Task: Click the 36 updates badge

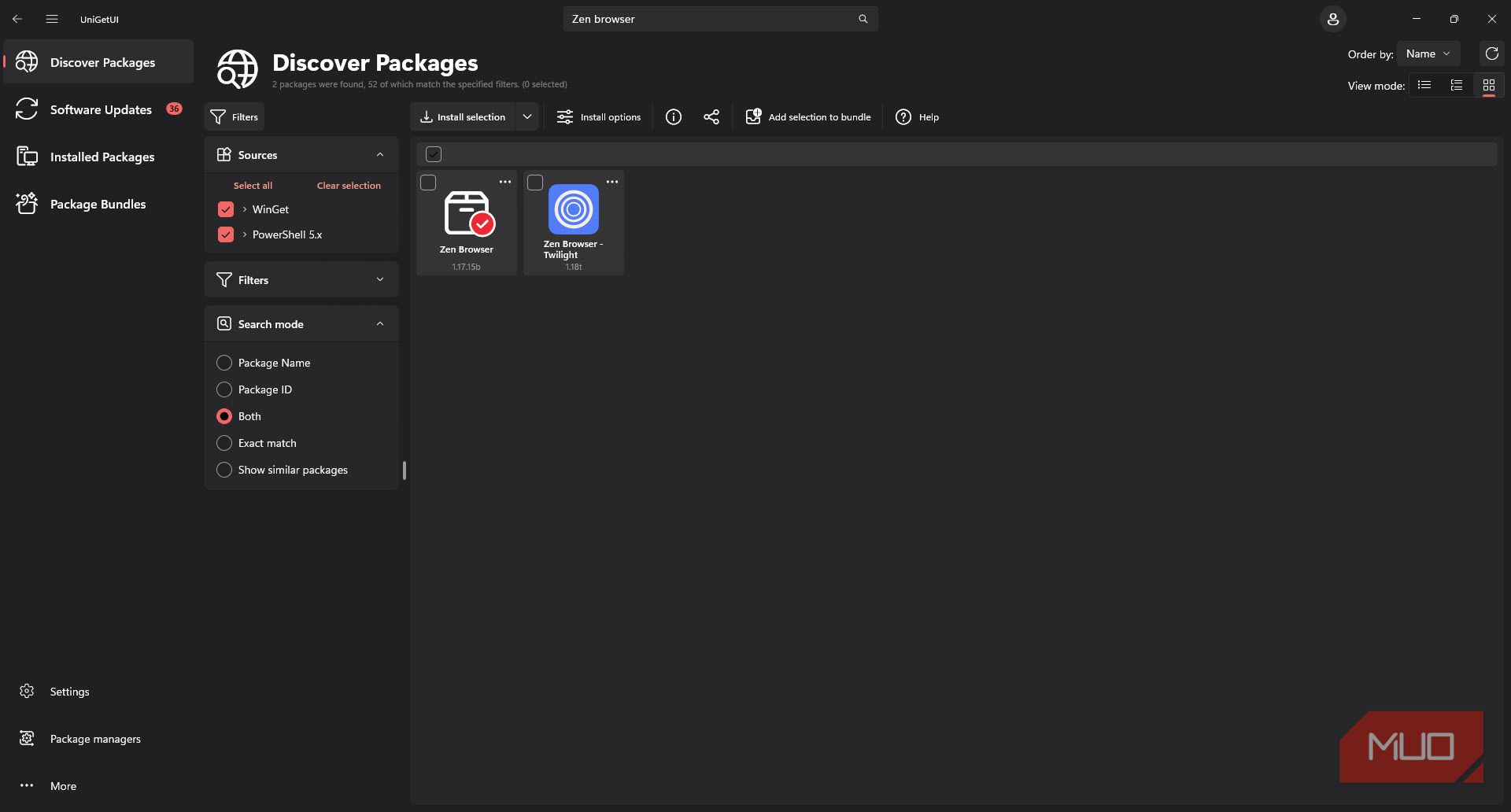Action: click(x=175, y=109)
